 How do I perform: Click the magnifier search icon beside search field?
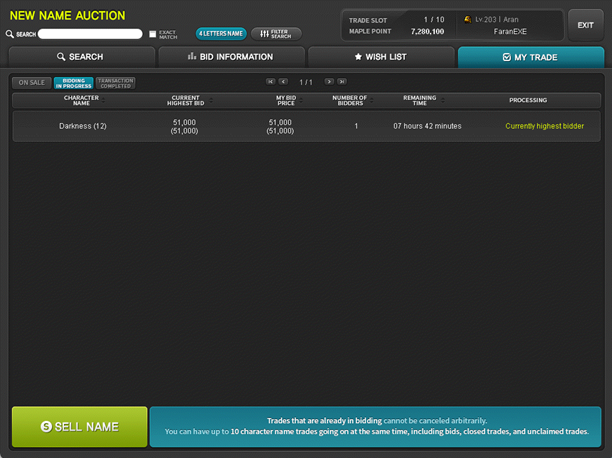click(10, 34)
